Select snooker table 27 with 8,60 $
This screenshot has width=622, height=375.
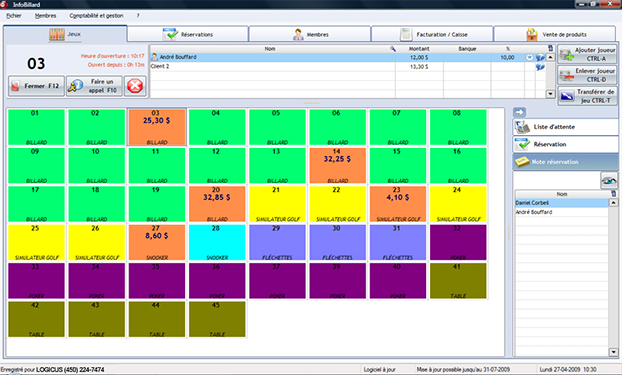(x=157, y=242)
